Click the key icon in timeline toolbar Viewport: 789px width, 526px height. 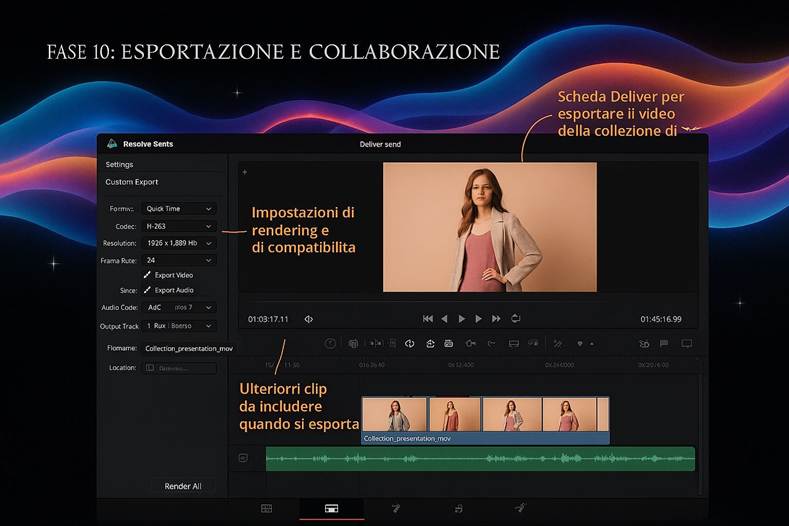pos(470,343)
